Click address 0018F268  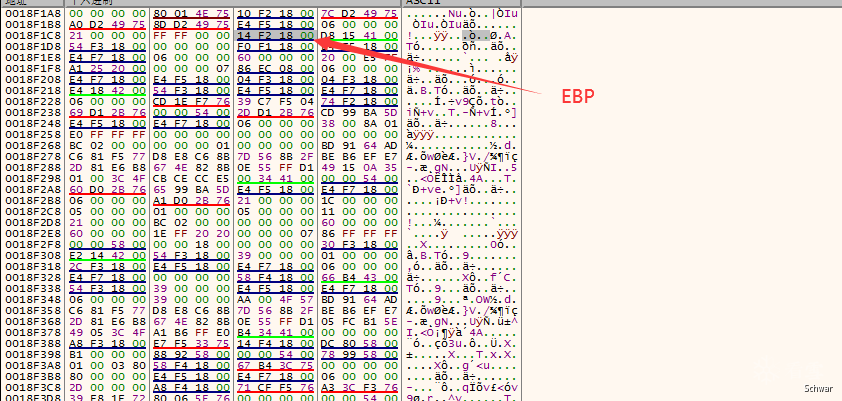pos(32,145)
